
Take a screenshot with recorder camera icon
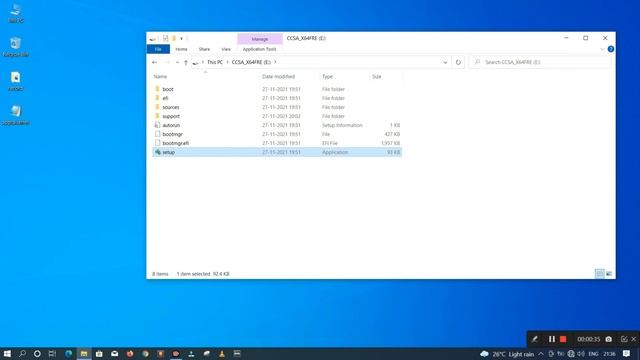pyautogui.click(x=609, y=339)
